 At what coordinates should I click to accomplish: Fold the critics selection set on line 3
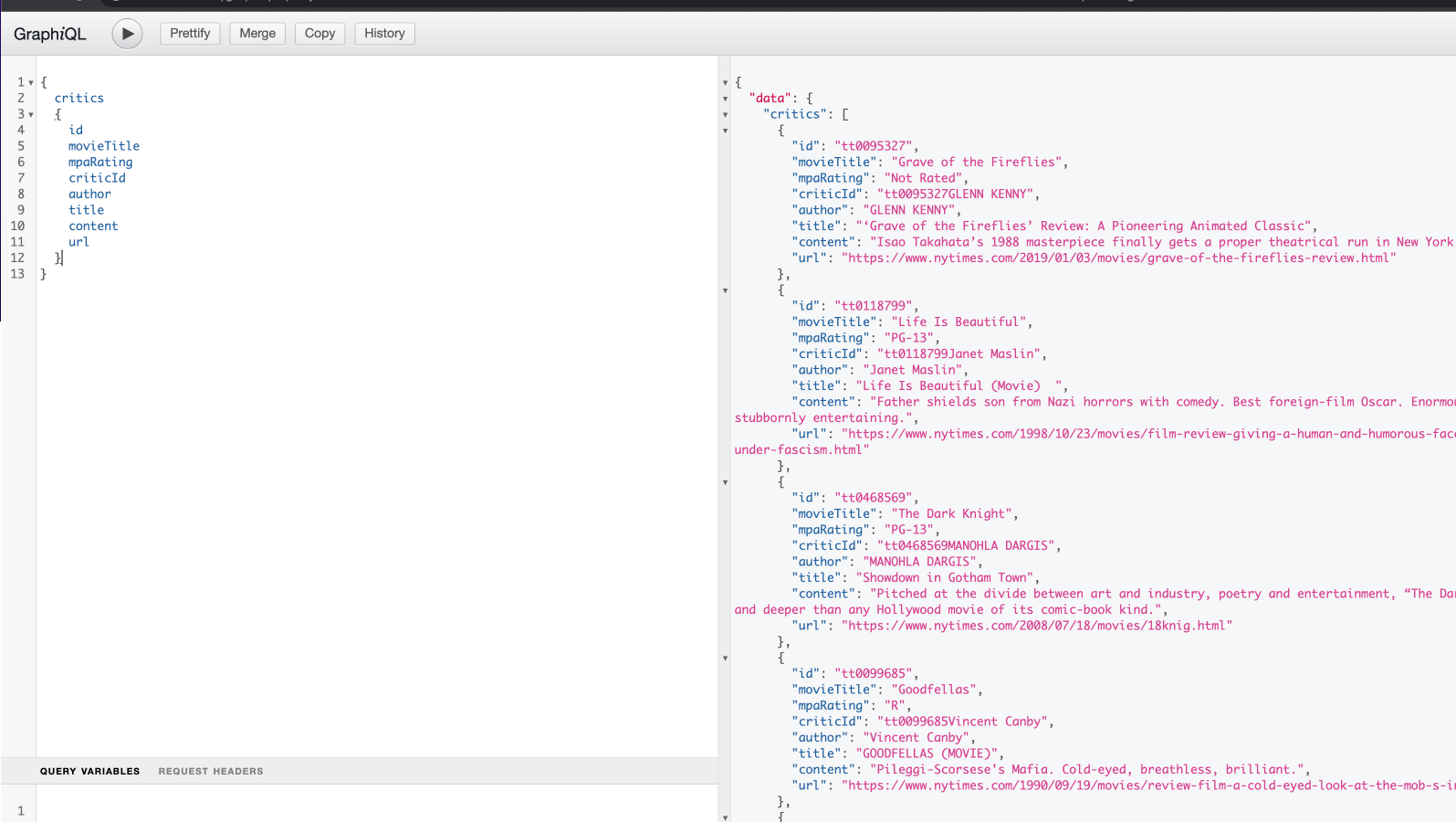tap(31, 115)
